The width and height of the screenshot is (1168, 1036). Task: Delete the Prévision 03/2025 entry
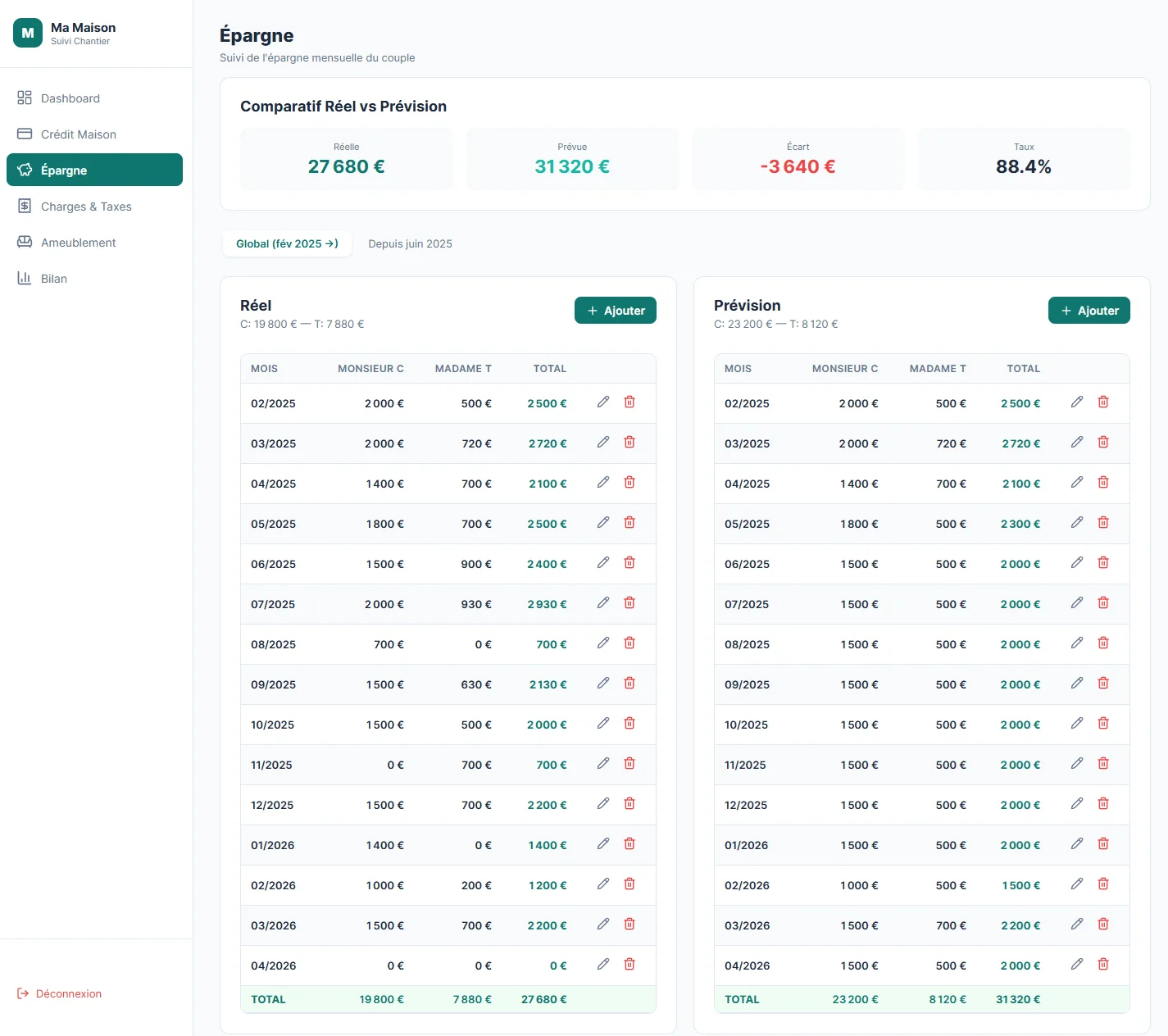point(1103,442)
